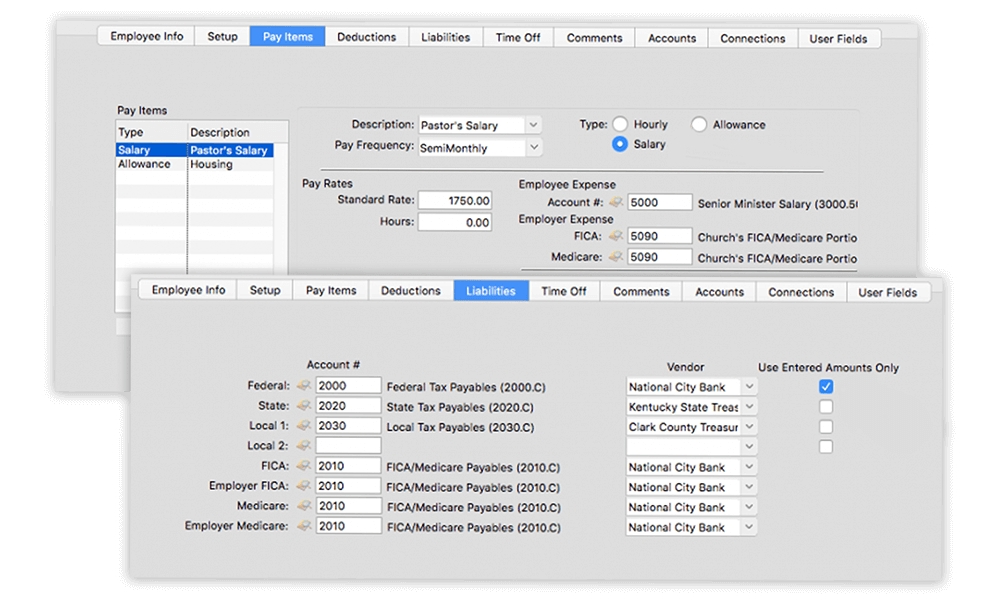1000x600 pixels.
Task: Switch to Time Off tab in front window
Action: pyautogui.click(x=564, y=291)
